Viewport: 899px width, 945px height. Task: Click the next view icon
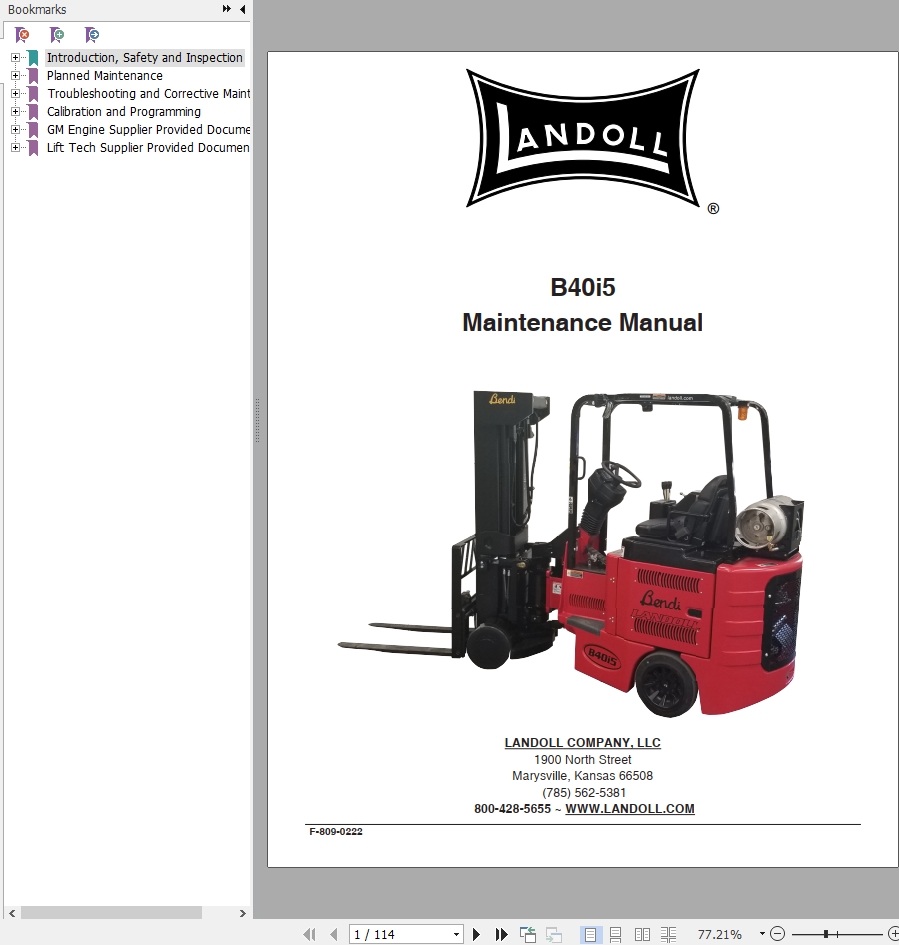554,935
